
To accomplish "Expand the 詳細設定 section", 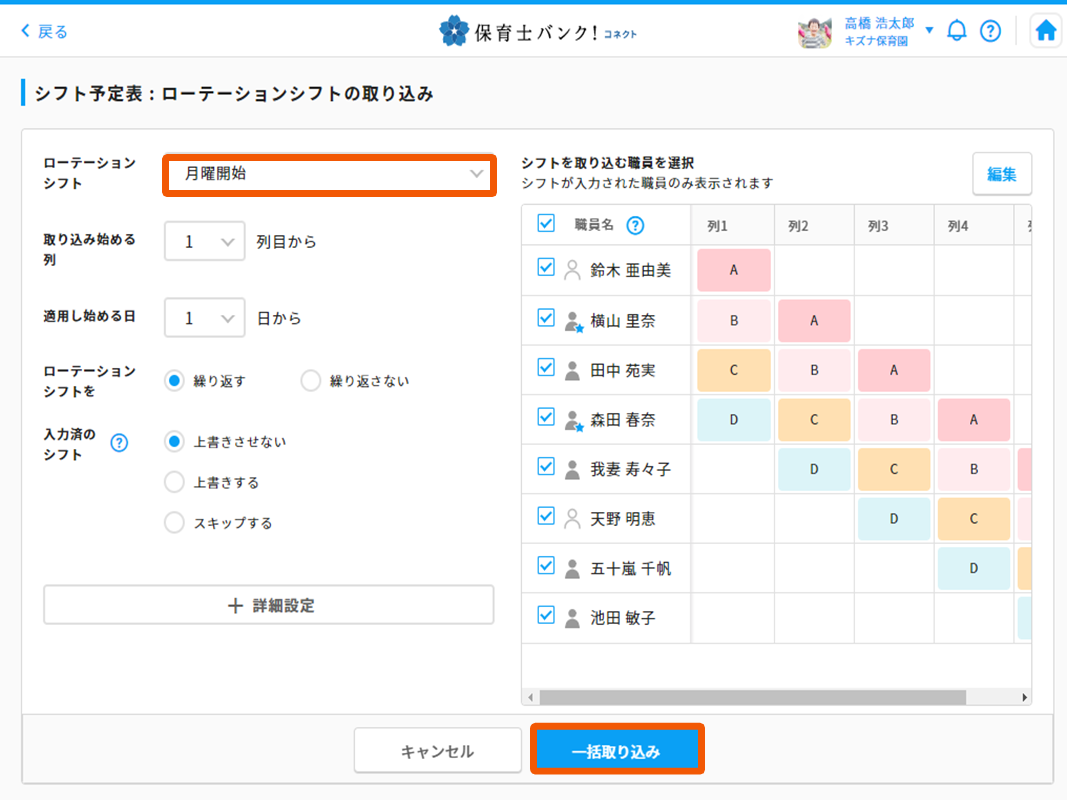I will coord(268,605).
